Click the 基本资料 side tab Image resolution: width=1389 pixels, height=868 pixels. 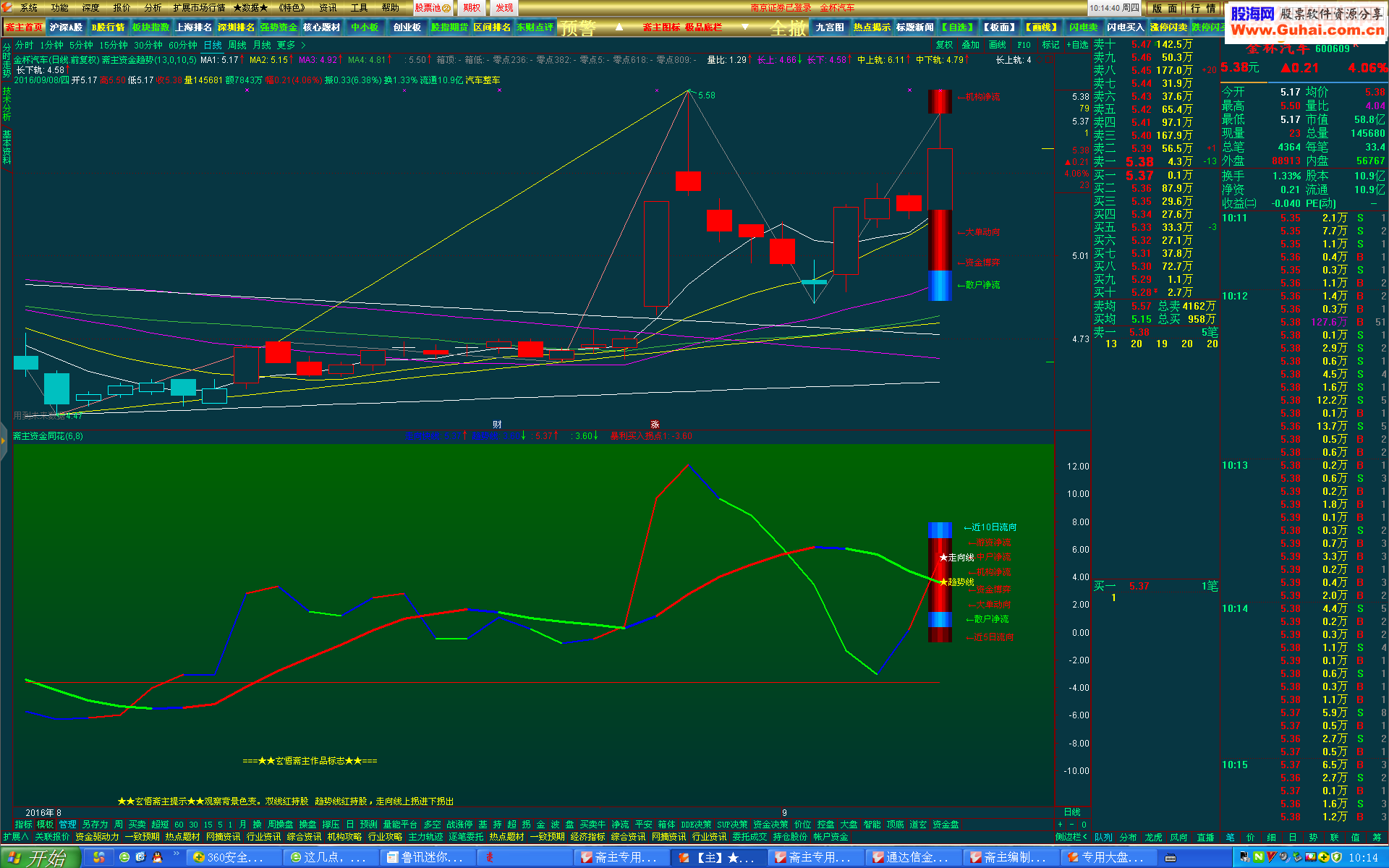click(x=7, y=148)
